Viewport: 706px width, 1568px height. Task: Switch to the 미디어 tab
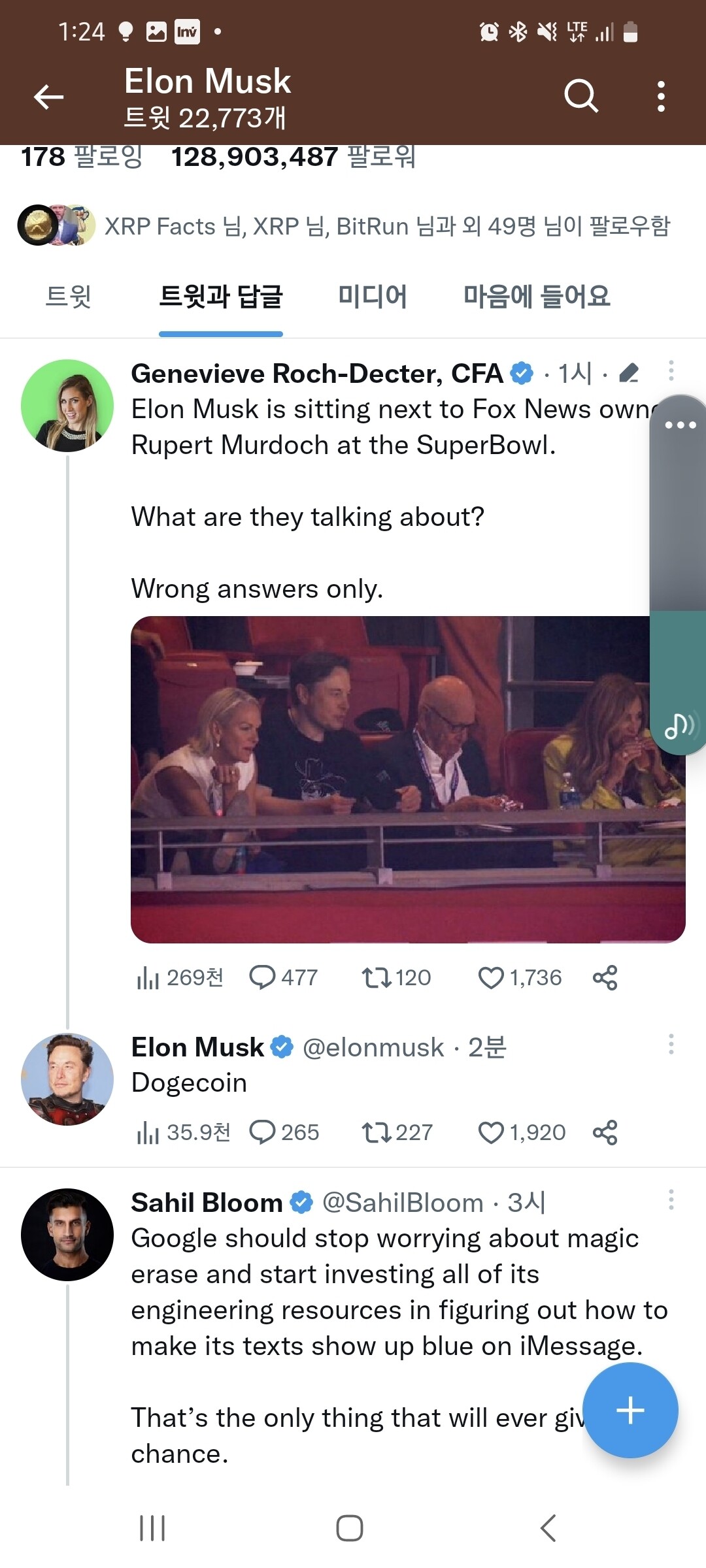point(372,297)
